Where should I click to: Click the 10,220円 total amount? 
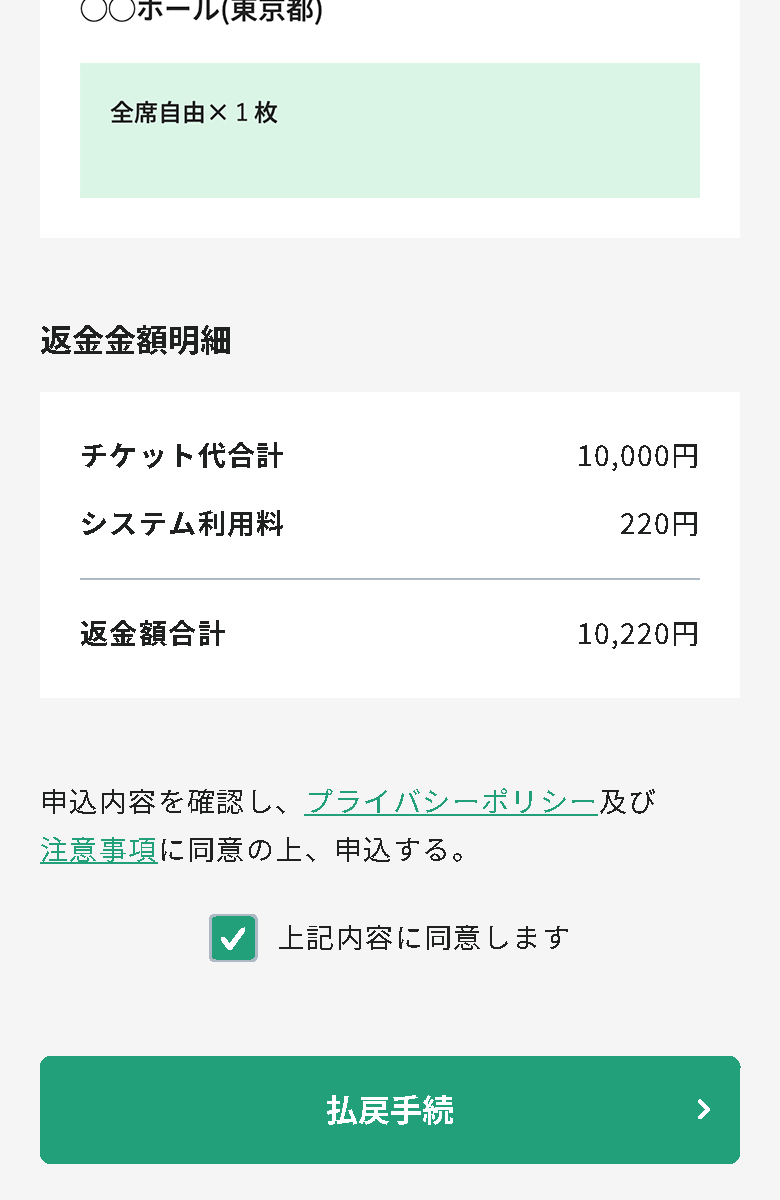[638, 634]
